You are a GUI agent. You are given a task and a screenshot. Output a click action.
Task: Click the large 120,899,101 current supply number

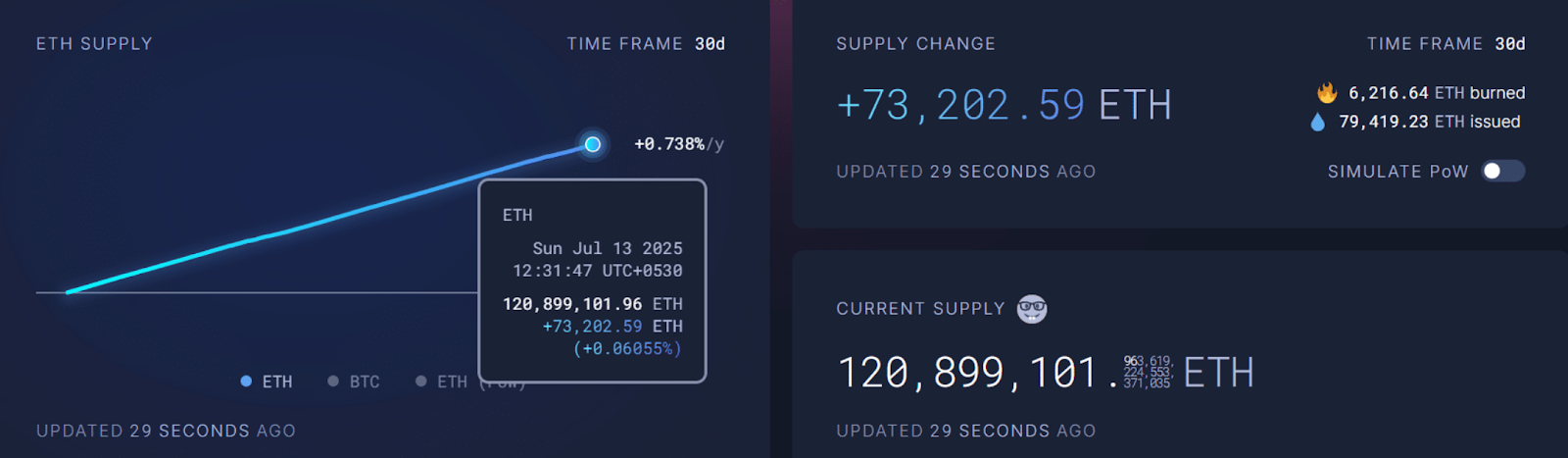point(967,373)
